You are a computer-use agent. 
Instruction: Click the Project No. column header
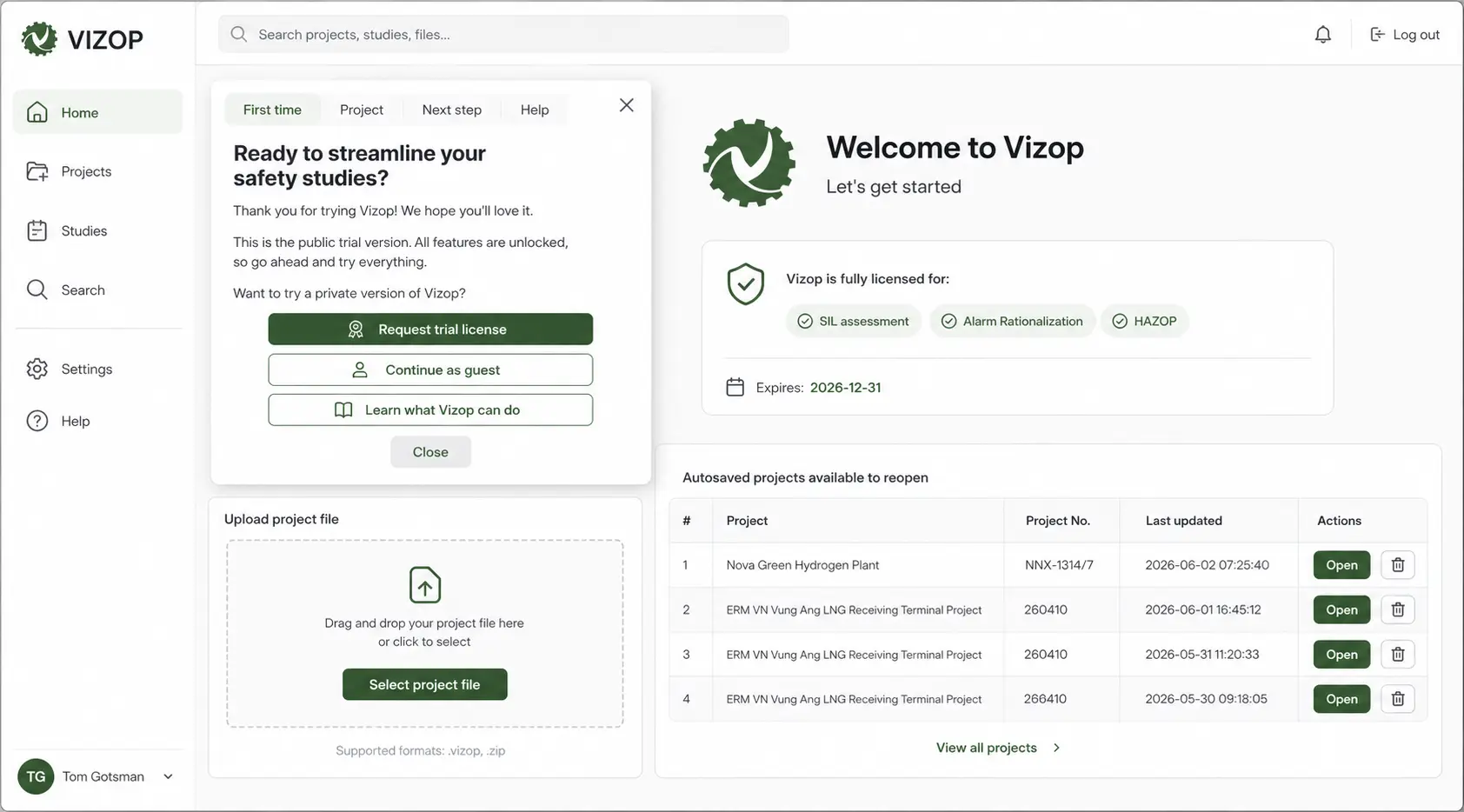[1057, 521]
